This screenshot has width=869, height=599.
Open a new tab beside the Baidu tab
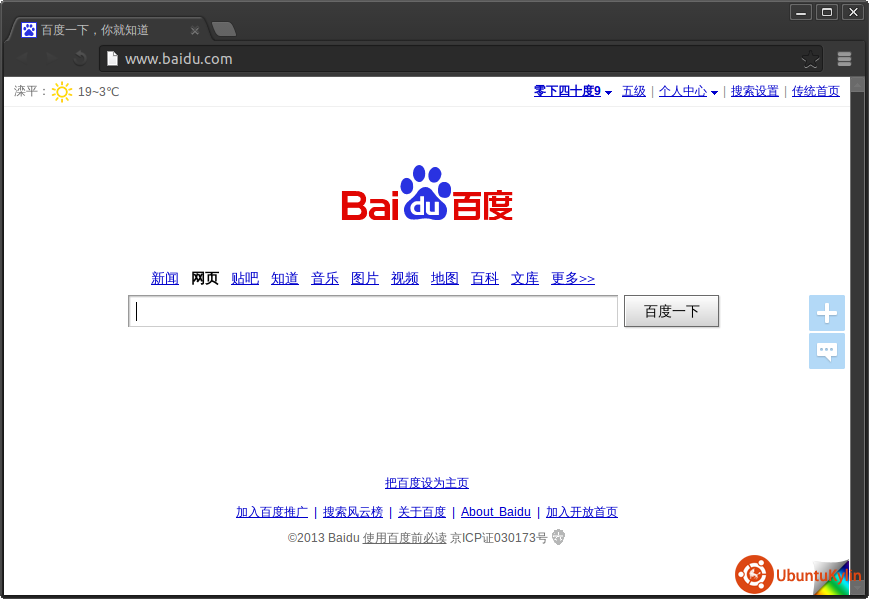(224, 29)
